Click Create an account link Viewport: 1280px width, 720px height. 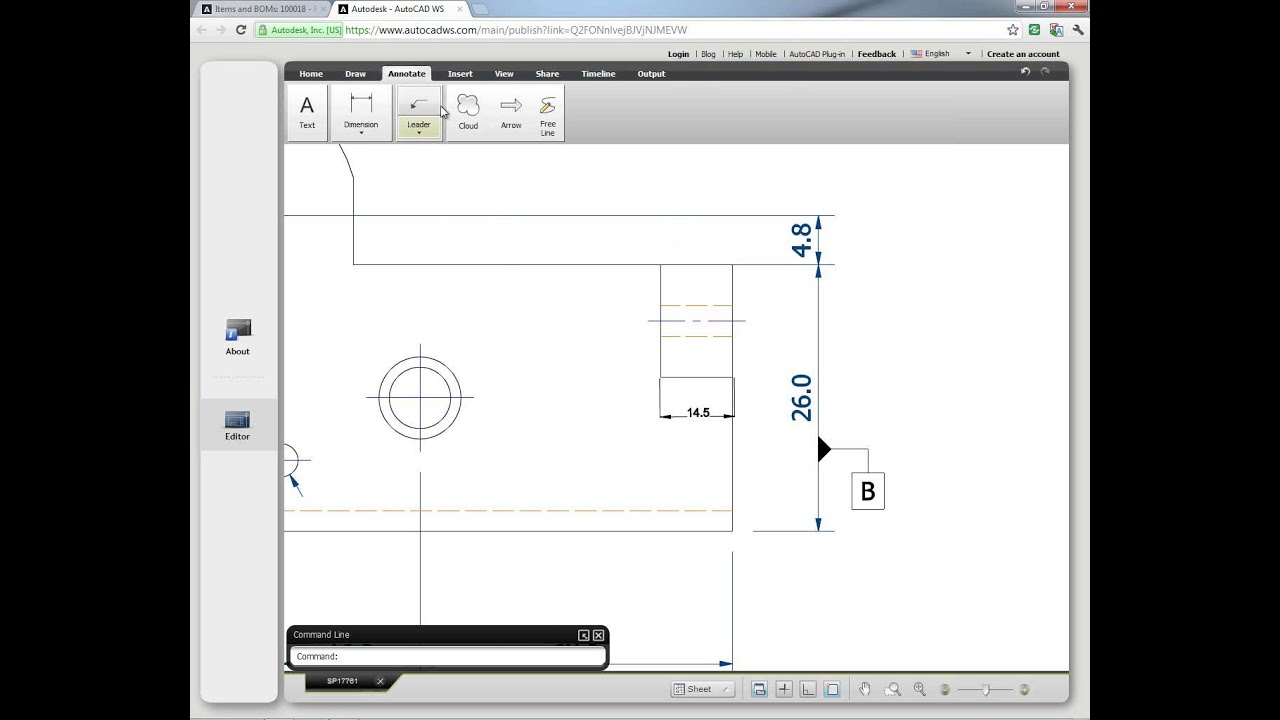pos(1023,54)
